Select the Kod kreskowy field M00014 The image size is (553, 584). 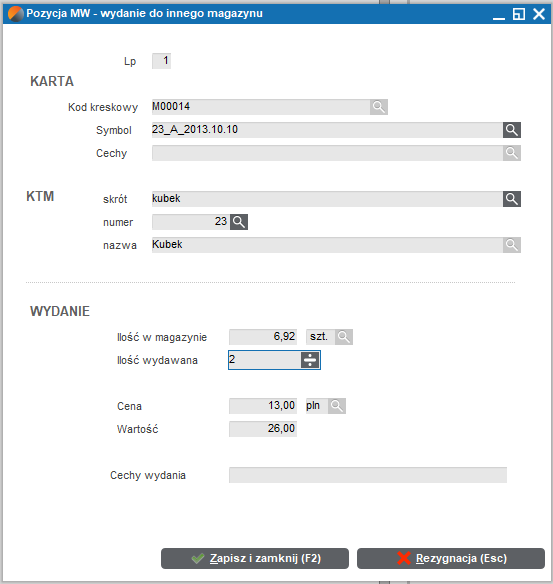[261, 107]
